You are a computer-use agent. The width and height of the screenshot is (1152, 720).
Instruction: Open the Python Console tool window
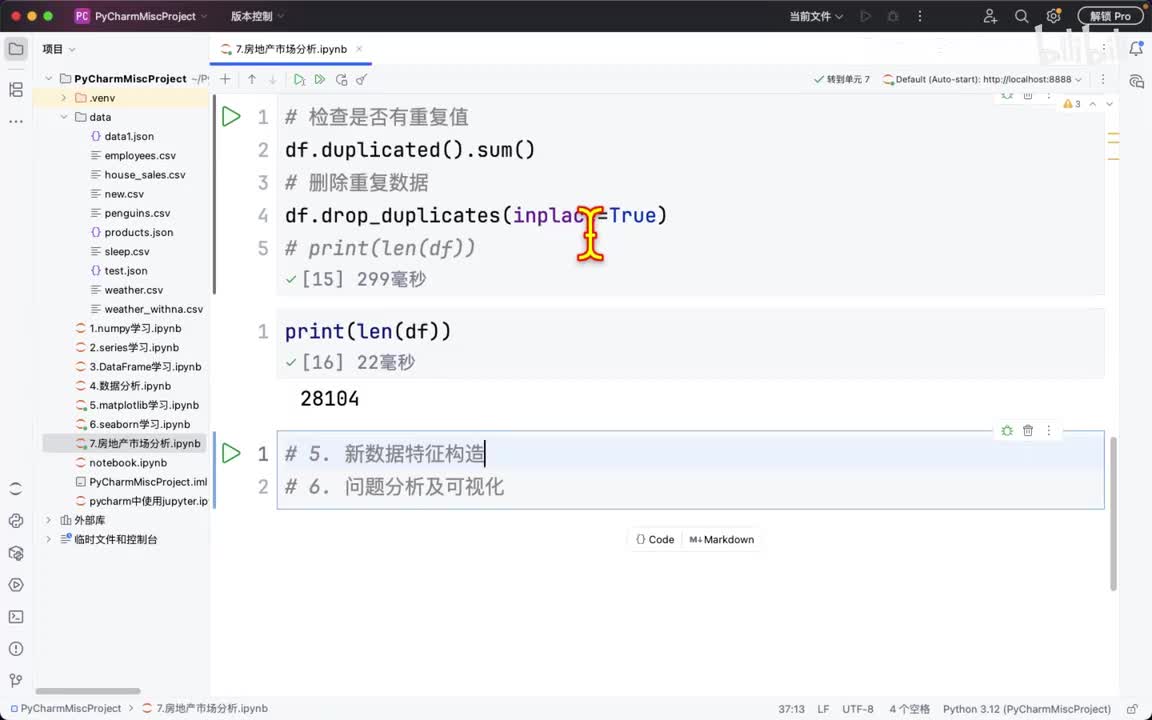coord(16,521)
